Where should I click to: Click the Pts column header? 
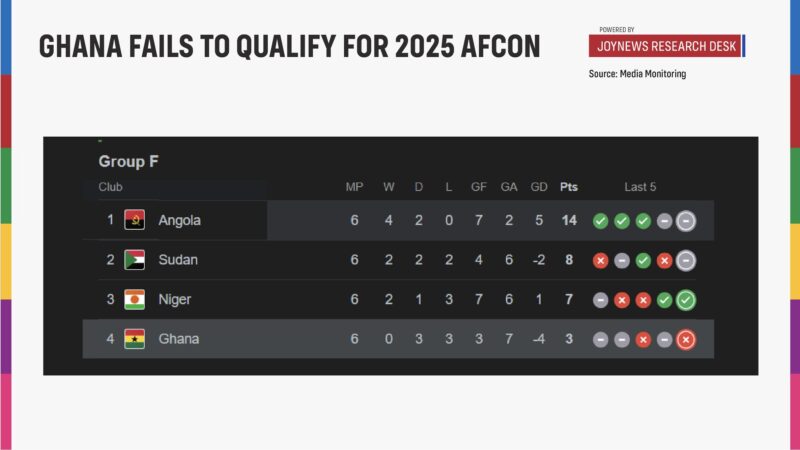[569, 187]
